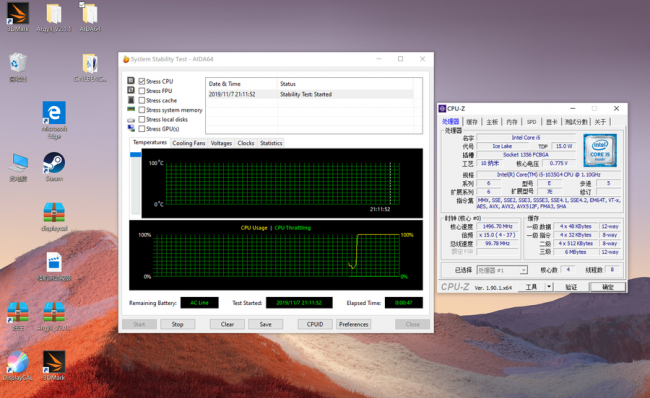Click the cache chip icon beside Stress cache
Image resolution: width=650 pixels, height=398 pixels.
point(131,100)
